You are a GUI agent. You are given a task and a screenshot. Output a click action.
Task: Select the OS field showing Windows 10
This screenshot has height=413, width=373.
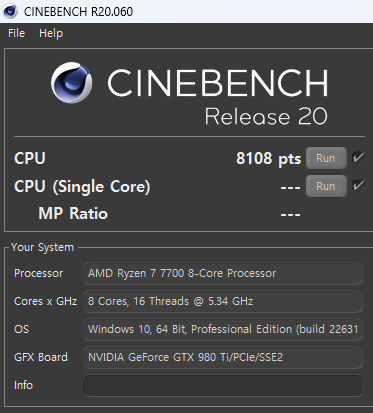pyautogui.click(x=223, y=329)
